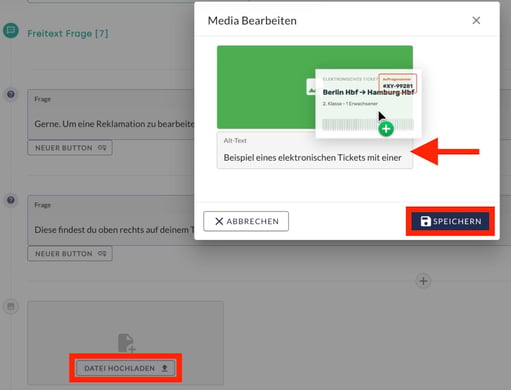511x390 pixels.
Task: Open the Freitext Frage [7] heading
Action: pos(68,34)
